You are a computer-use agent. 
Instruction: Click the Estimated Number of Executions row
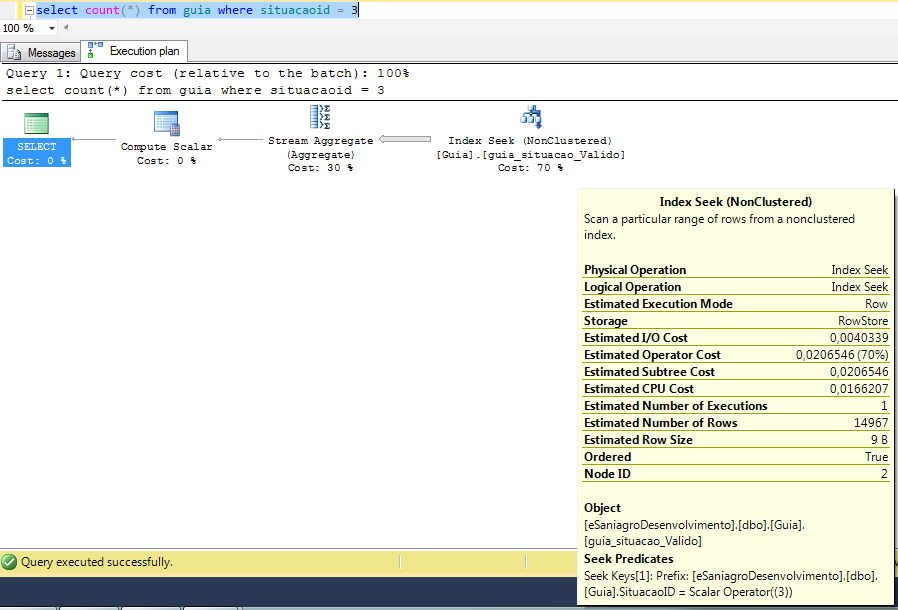tap(735, 406)
